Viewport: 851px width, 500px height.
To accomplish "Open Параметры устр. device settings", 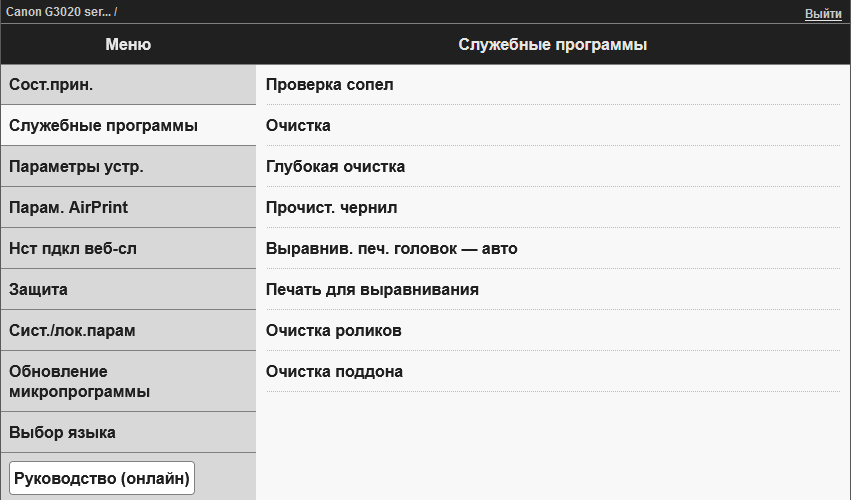I will tap(128, 167).
